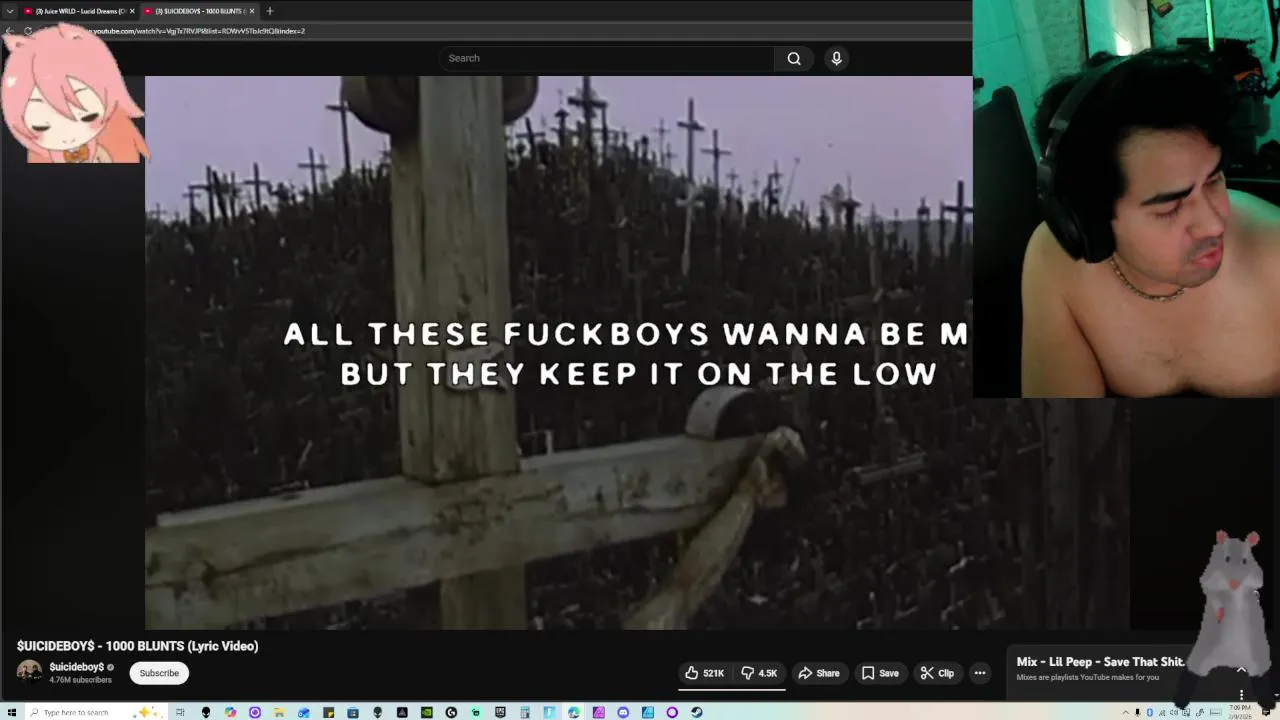The image size is (1280, 720).
Task: Save the video to a playlist
Action: [880, 673]
